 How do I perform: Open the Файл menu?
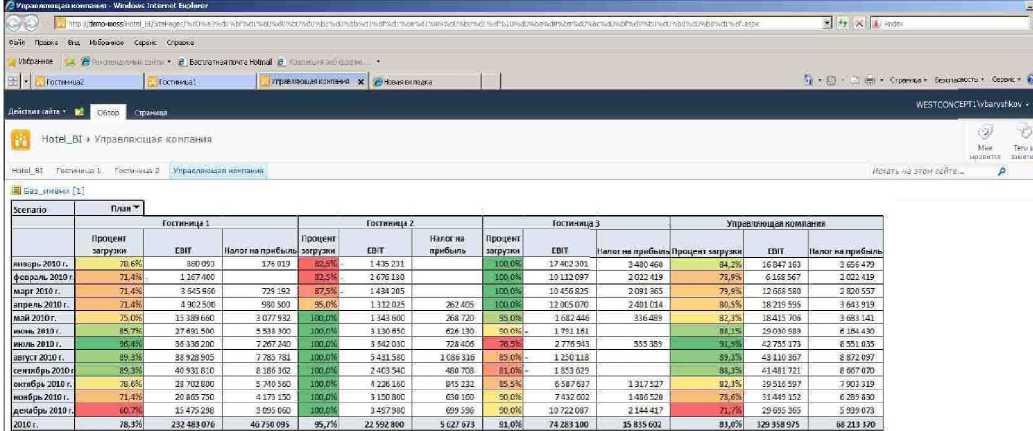click(x=16, y=42)
